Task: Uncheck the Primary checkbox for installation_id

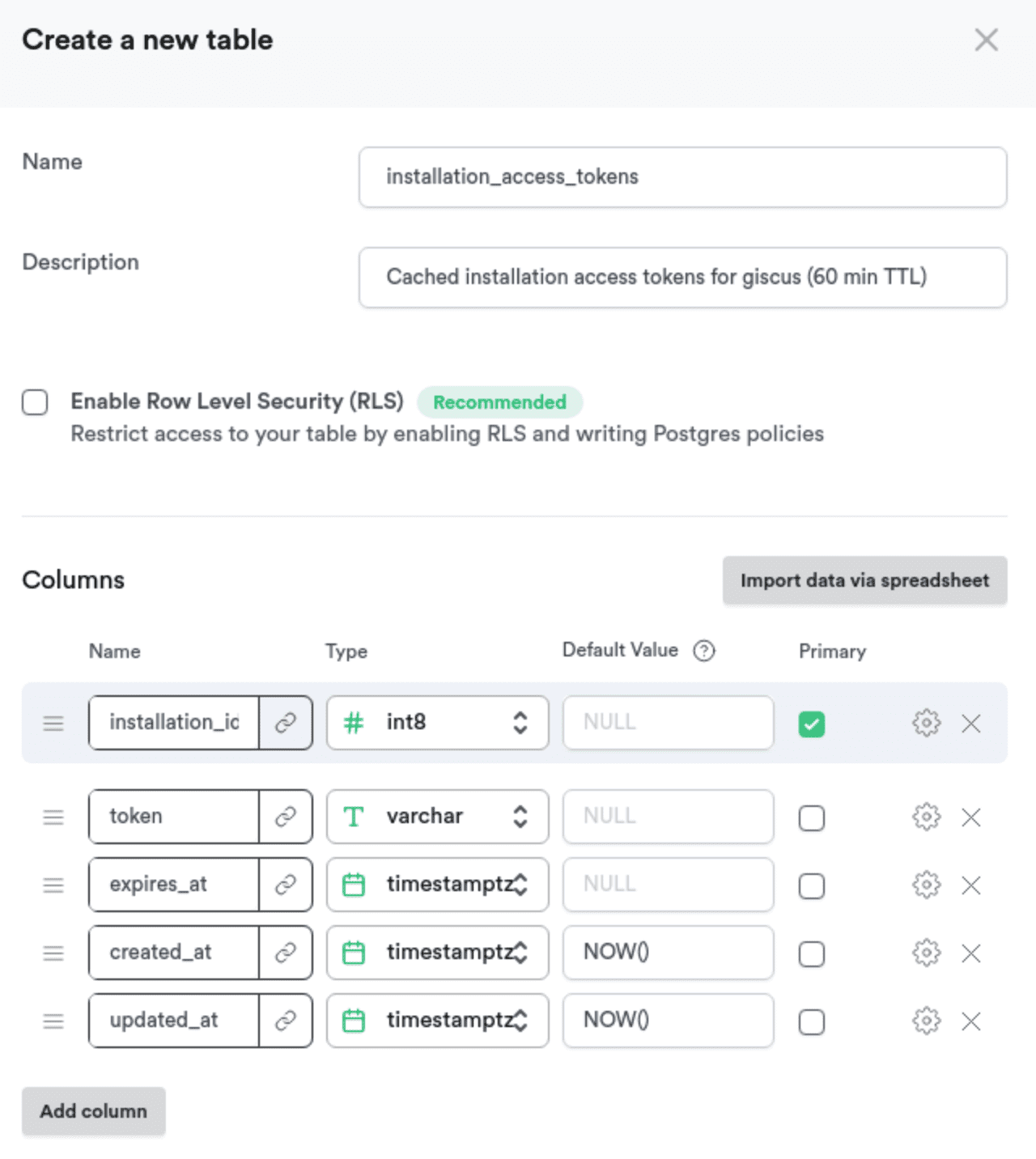Action: pyautogui.click(x=811, y=724)
